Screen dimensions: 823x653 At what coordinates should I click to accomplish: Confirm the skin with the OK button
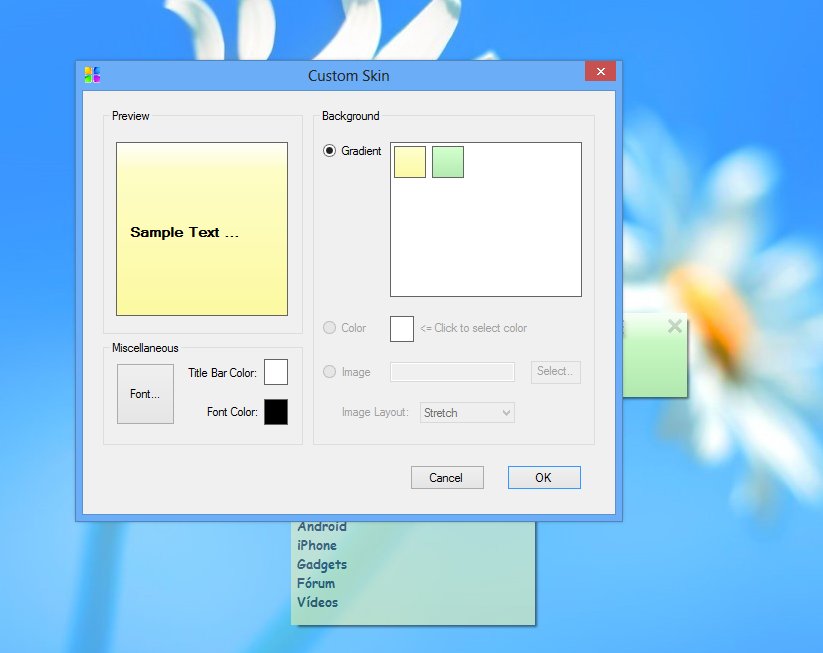point(543,478)
